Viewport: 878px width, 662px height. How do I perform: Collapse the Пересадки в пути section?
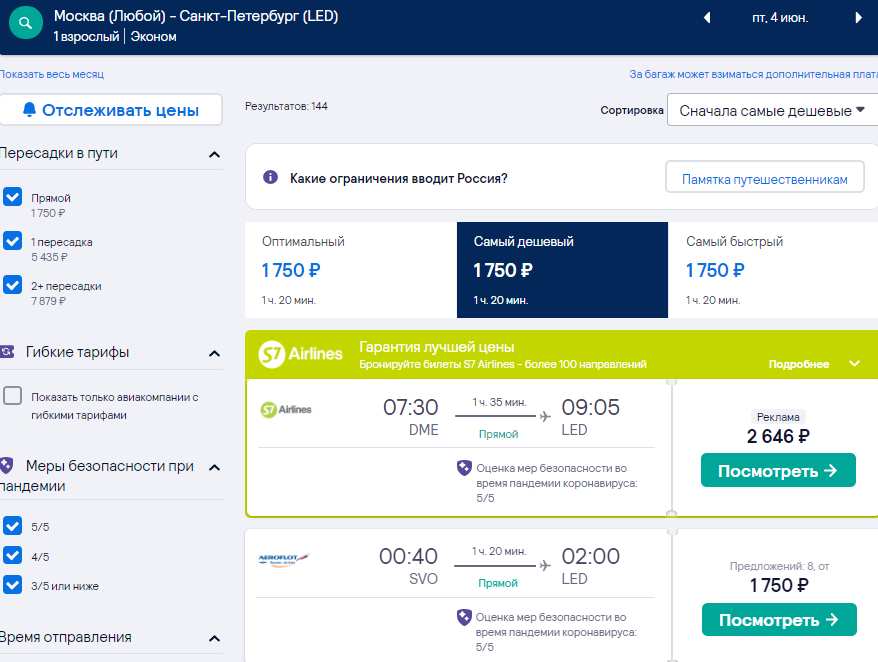[x=214, y=154]
